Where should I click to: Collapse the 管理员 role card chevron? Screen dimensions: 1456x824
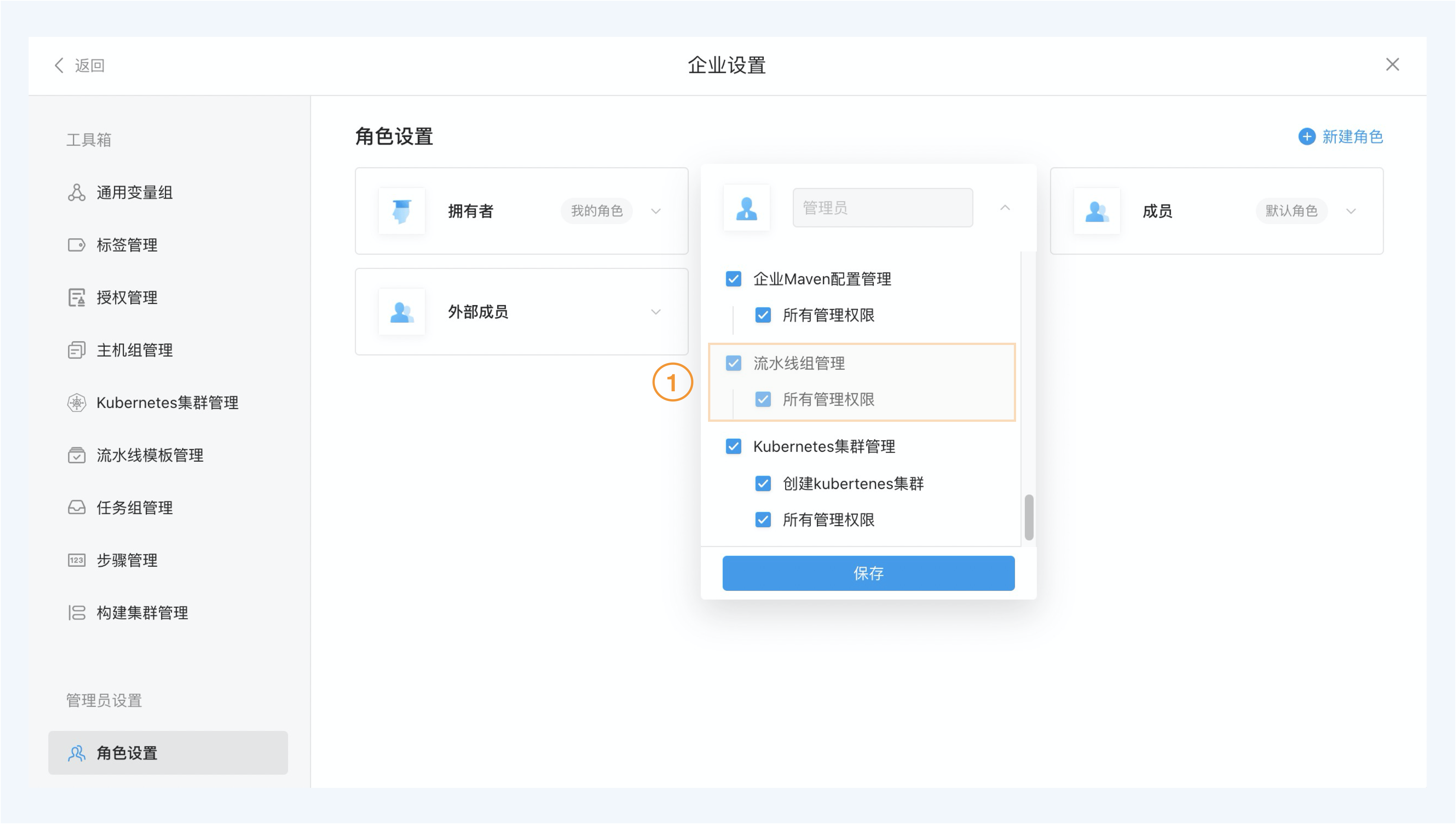tap(1005, 208)
